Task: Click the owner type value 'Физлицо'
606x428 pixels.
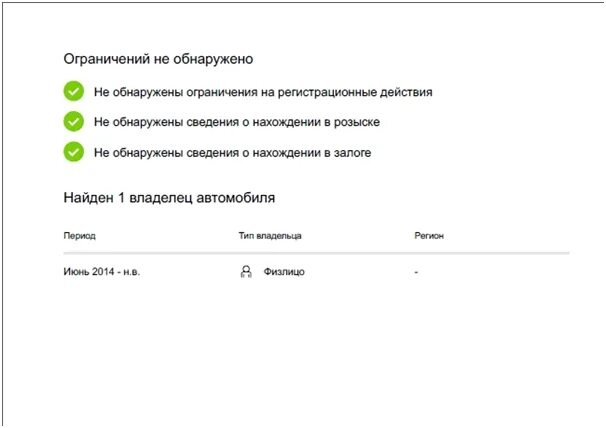Action: (x=284, y=272)
